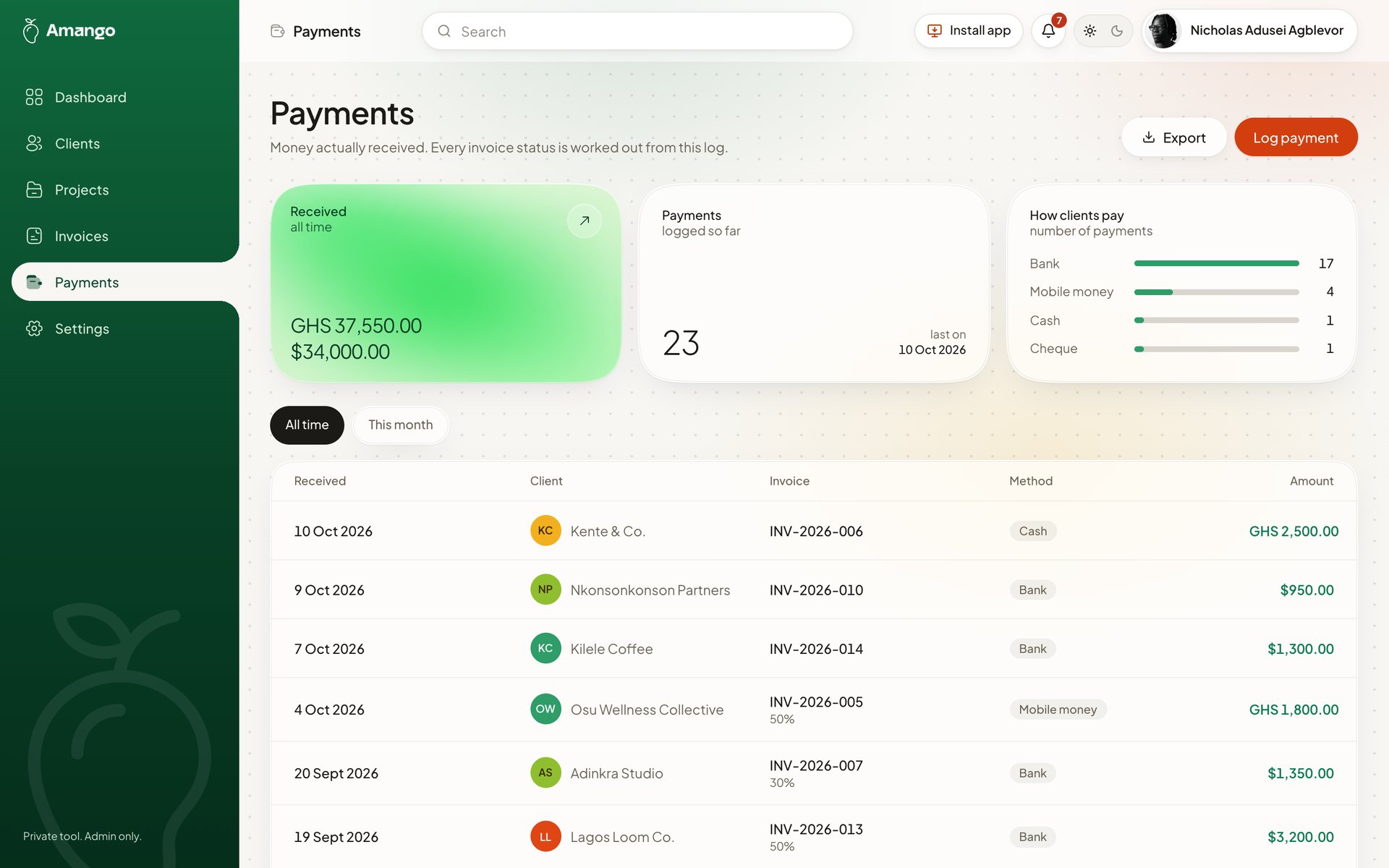
Task: Go to Invoices in the sidebar
Action: click(x=120, y=236)
